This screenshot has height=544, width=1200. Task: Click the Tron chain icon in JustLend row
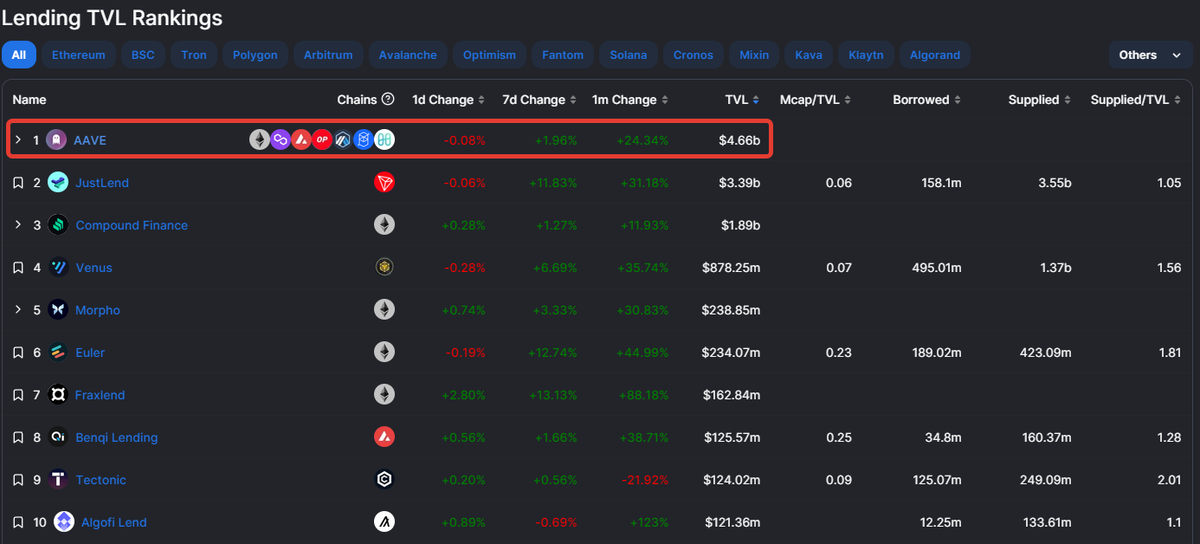coord(384,183)
